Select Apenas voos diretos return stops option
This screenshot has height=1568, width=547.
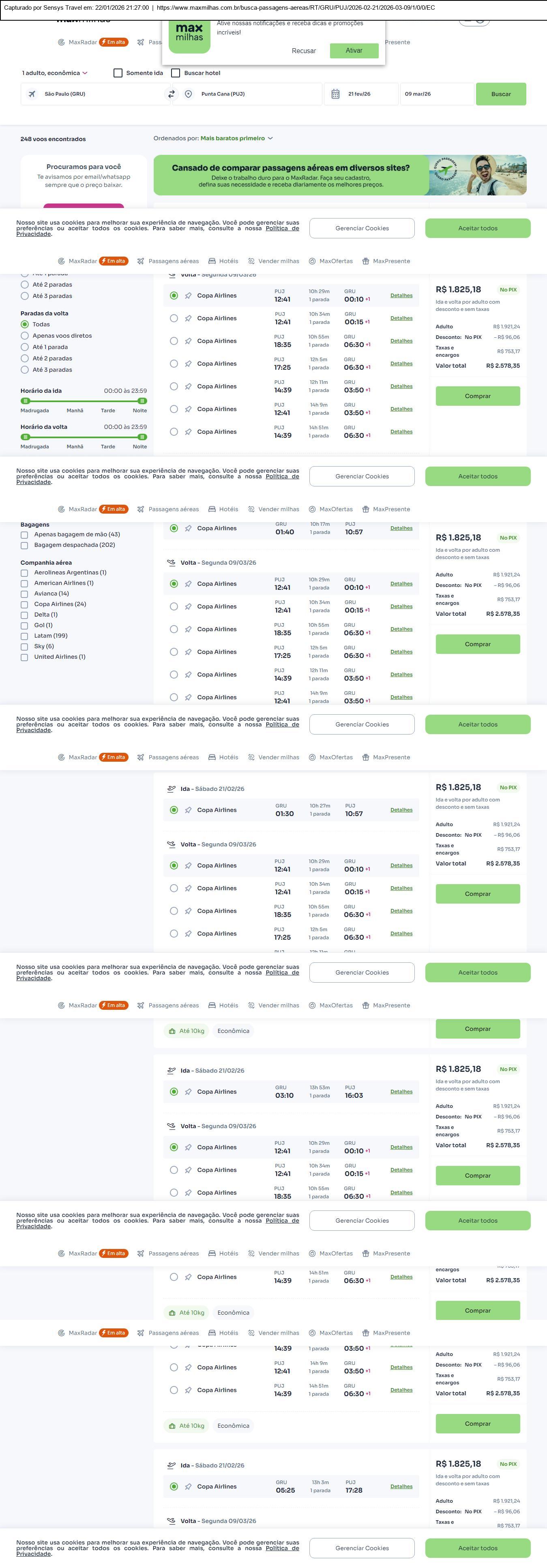coord(25,336)
